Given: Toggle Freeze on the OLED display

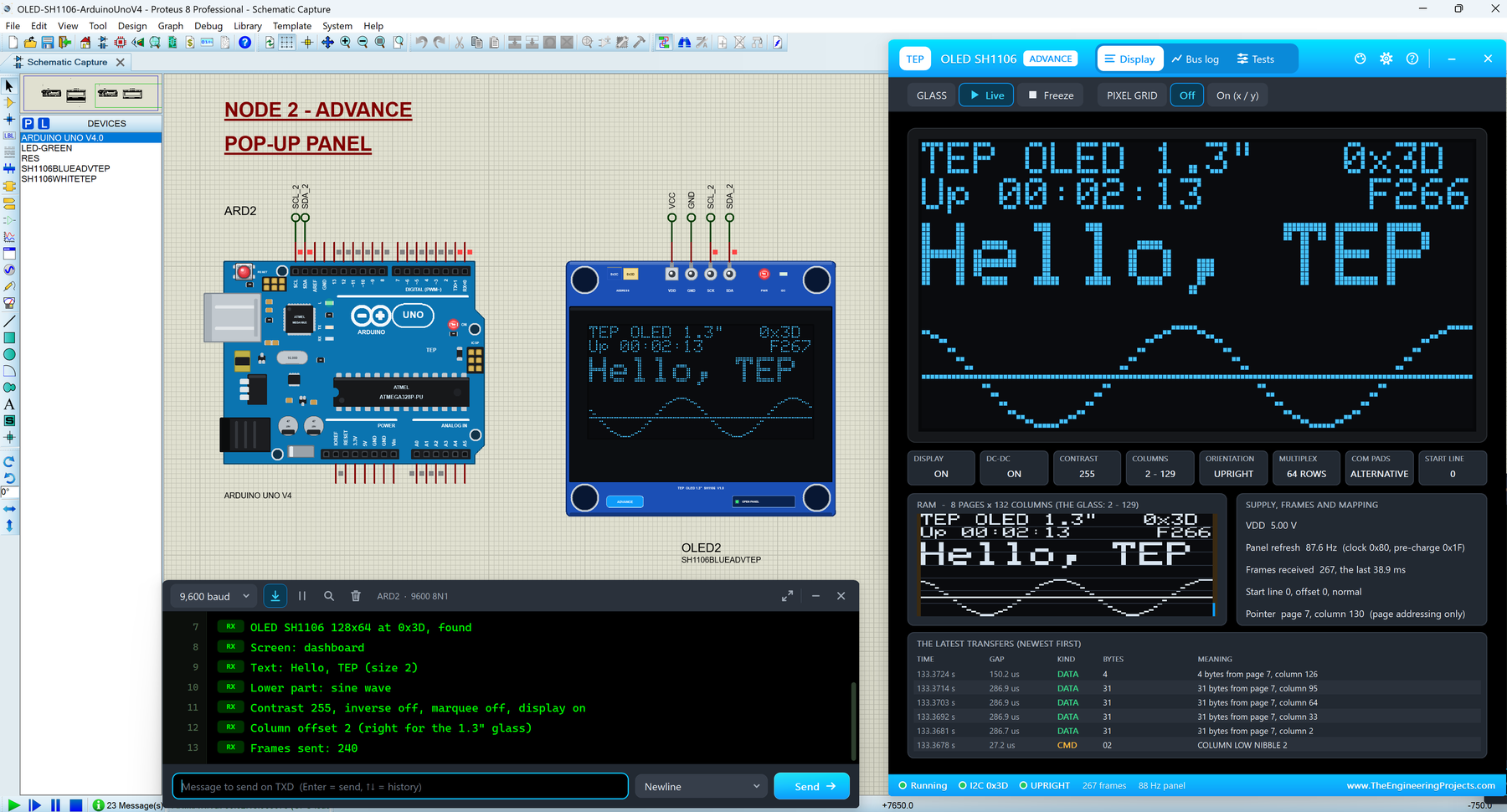Looking at the screenshot, I should (x=1051, y=95).
